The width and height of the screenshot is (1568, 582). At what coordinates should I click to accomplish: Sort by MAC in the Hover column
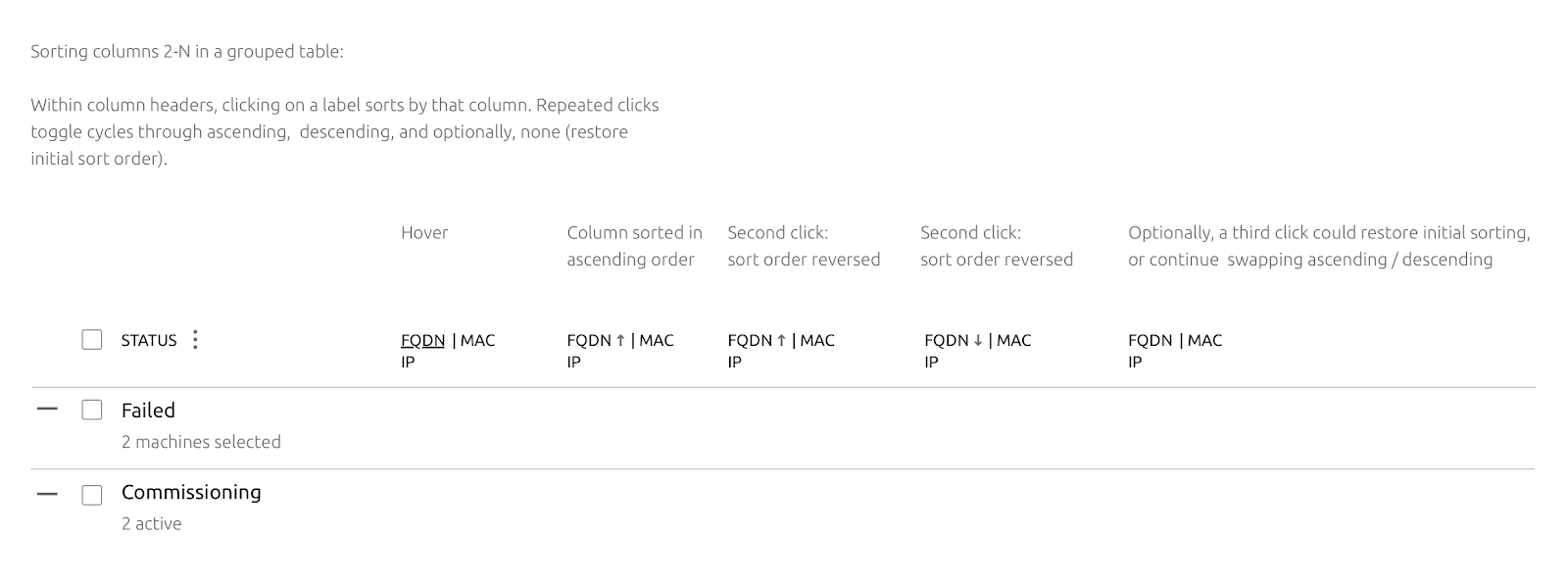tap(477, 340)
